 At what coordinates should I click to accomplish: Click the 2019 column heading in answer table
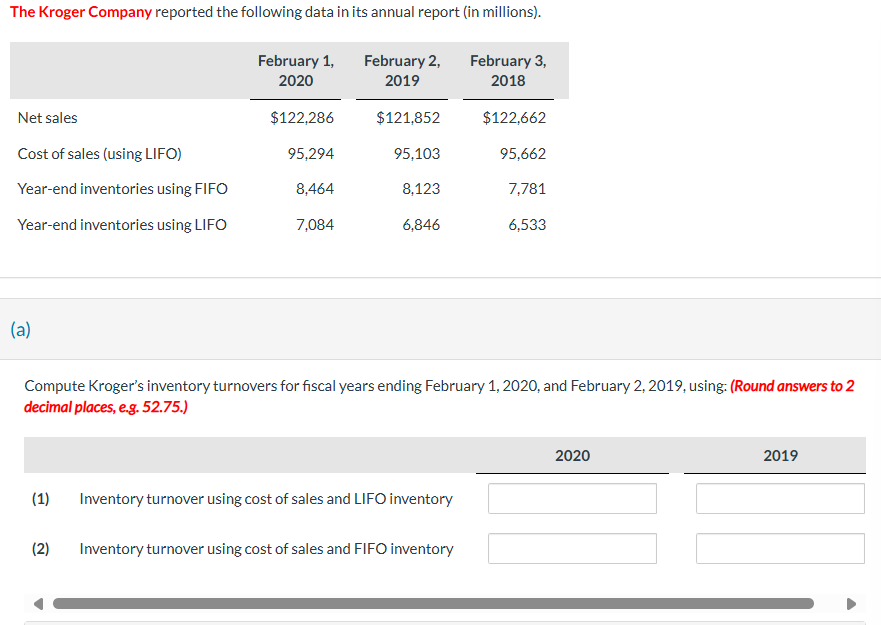click(x=780, y=455)
